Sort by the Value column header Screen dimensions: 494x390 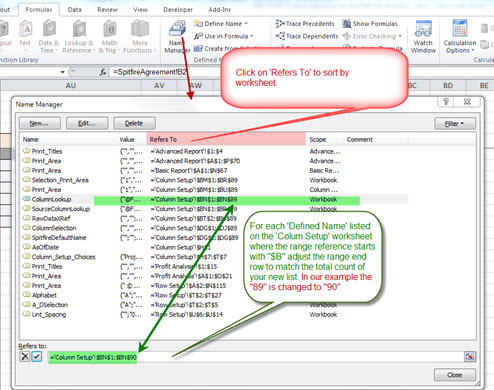pyautogui.click(x=132, y=139)
